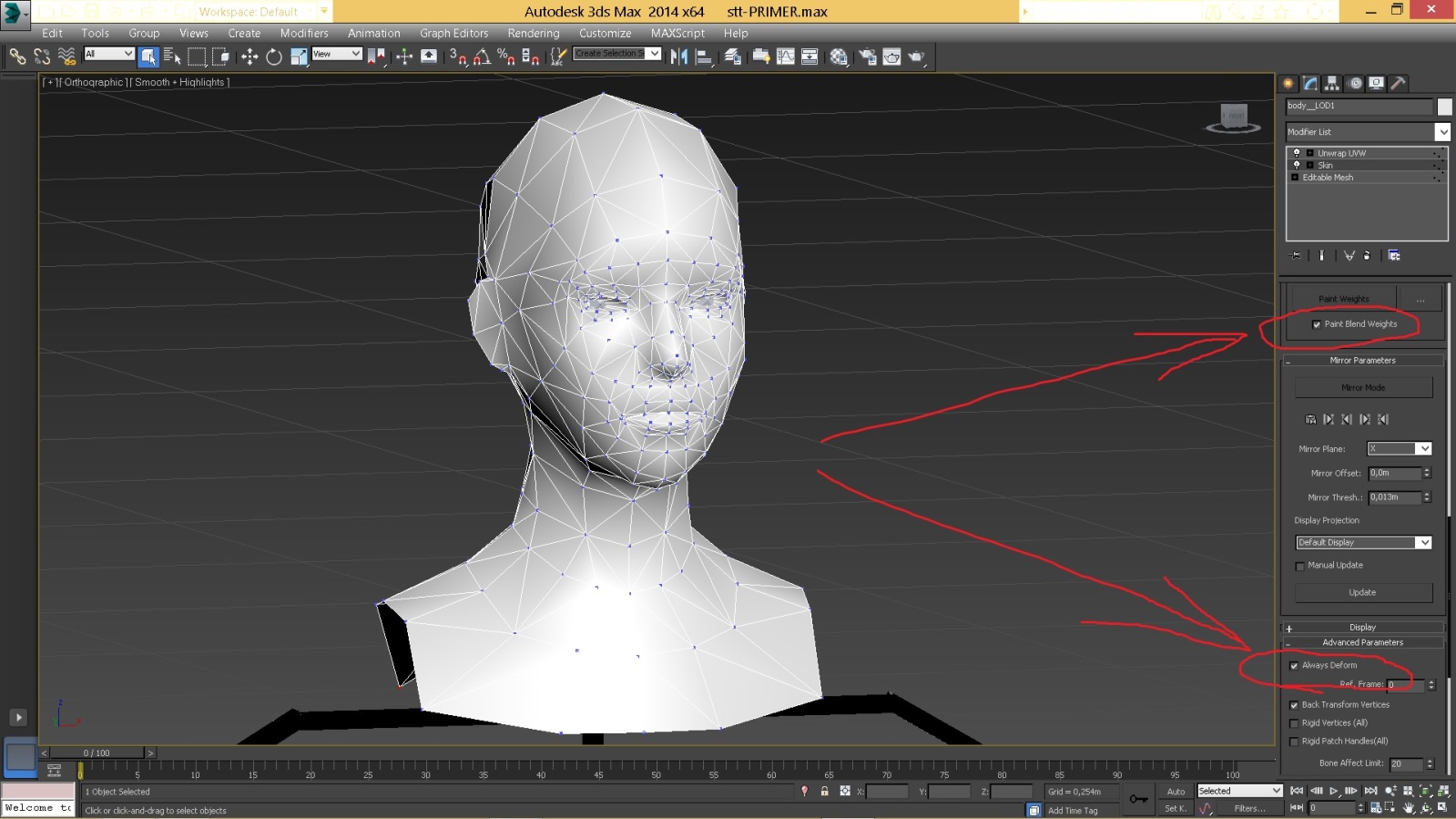Viewport: 1456px width, 819px height.
Task: Click the Render Production teapot icon
Action: tap(916, 56)
